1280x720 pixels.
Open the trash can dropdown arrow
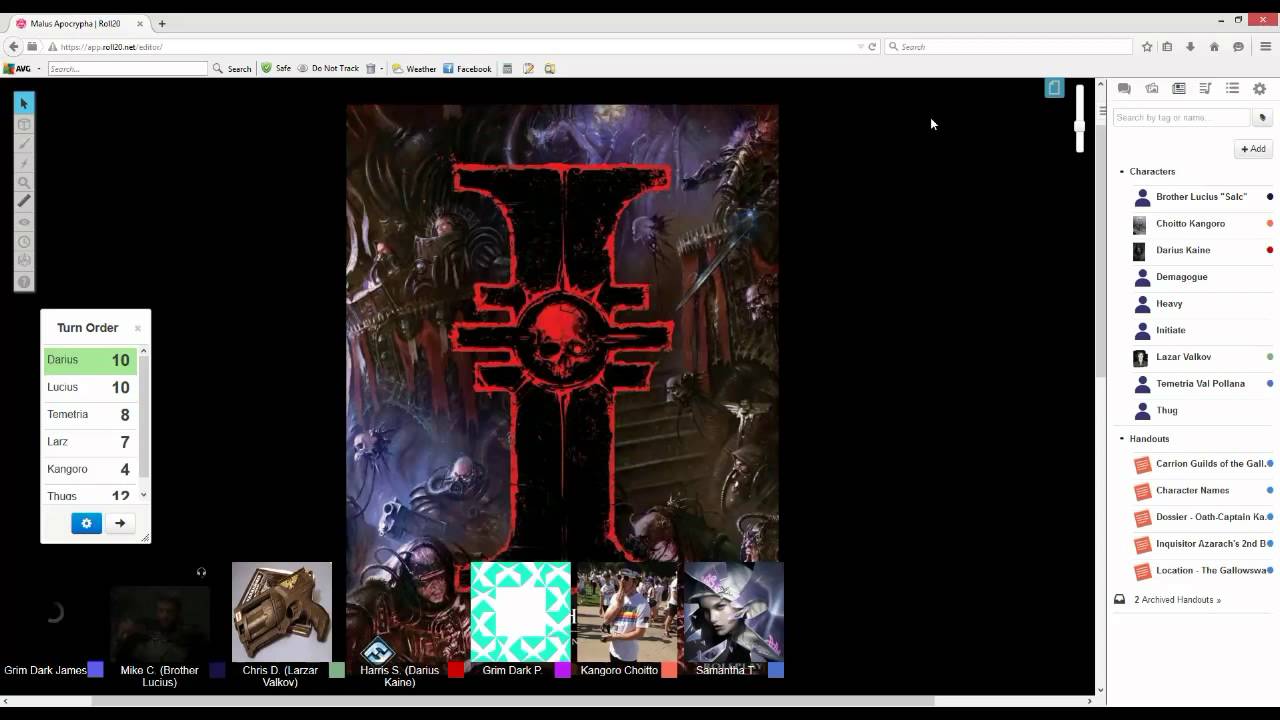(381, 69)
